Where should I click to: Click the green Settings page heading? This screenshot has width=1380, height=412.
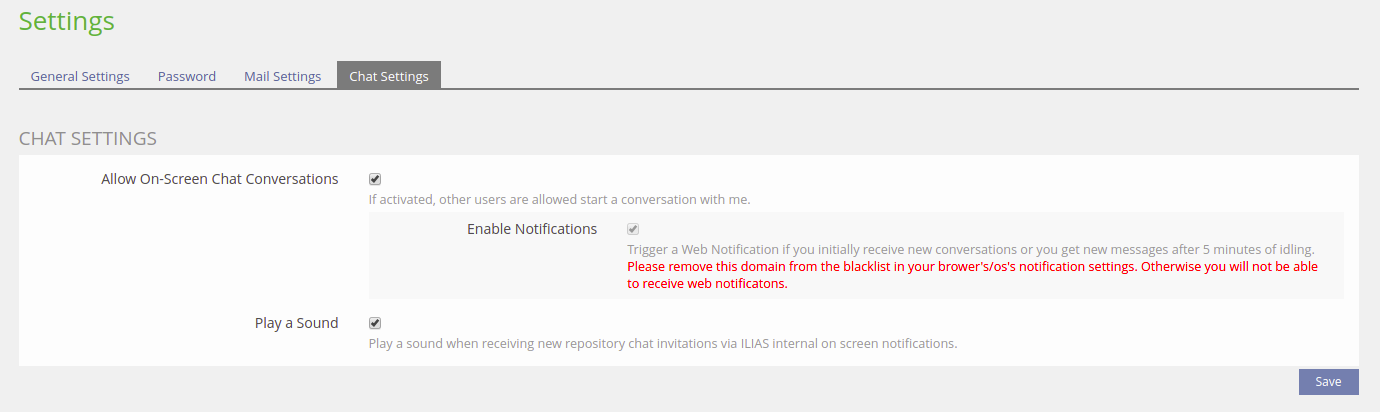pos(67,21)
